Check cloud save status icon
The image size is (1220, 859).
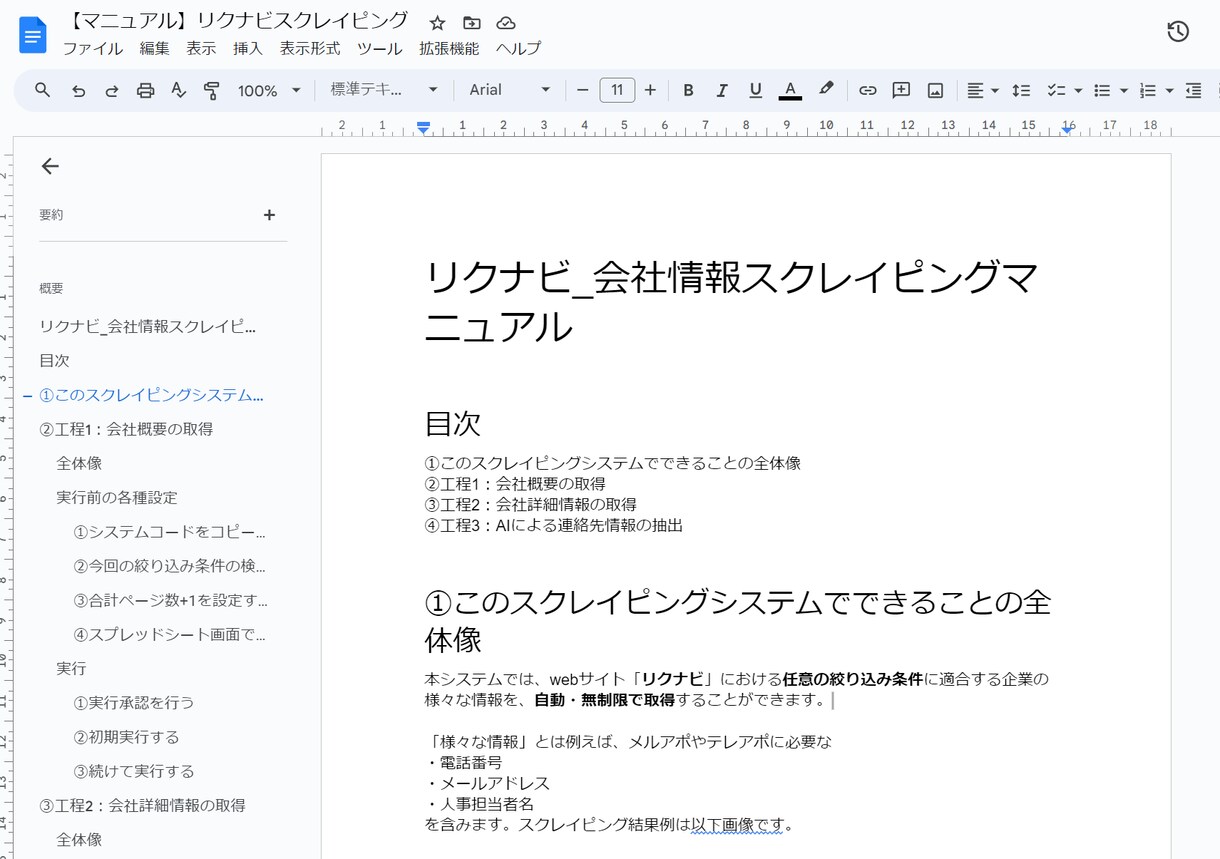click(505, 23)
